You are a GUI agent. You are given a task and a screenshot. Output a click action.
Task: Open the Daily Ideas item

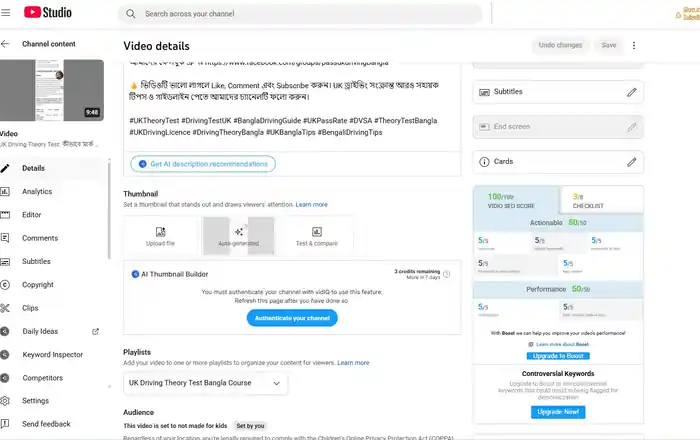tap(54, 332)
